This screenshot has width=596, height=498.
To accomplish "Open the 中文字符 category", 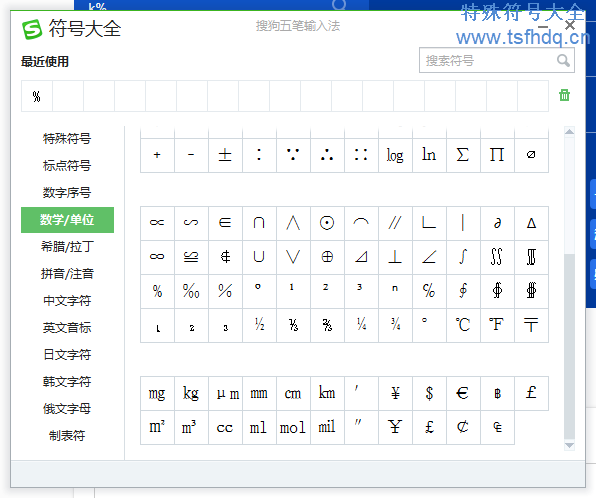I will click(x=67, y=301).
